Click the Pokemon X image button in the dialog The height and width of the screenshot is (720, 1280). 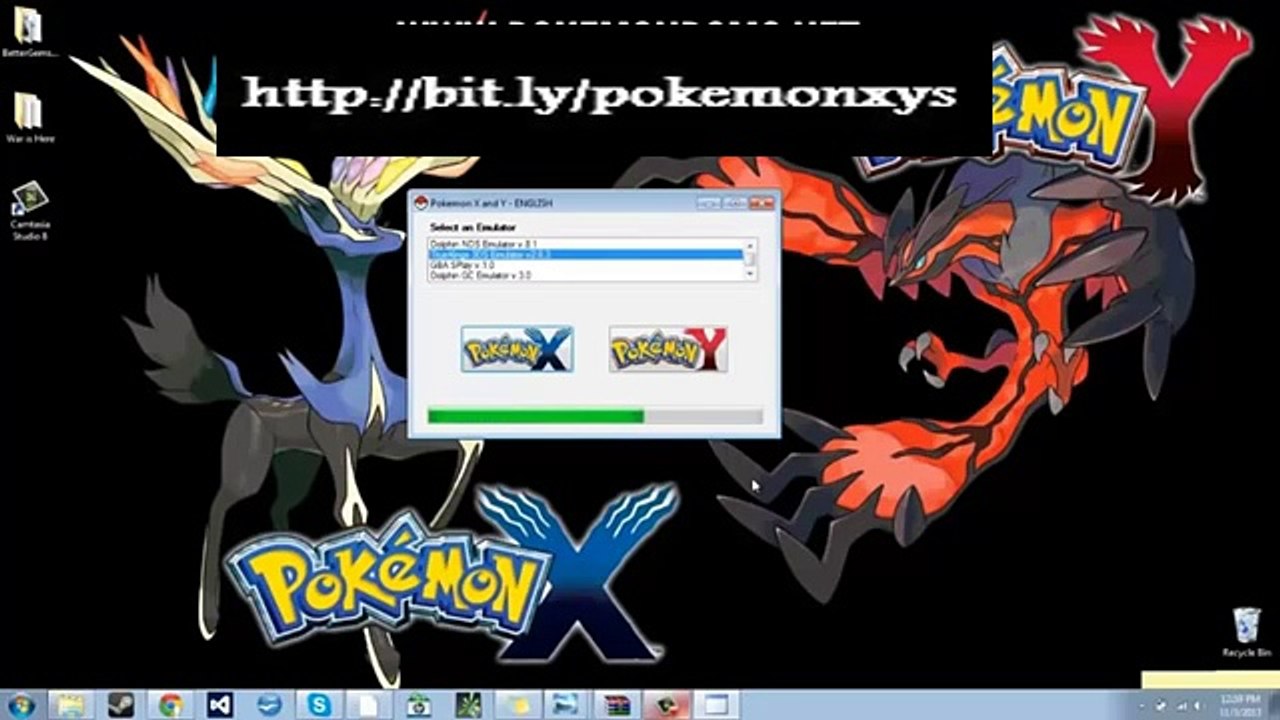[x=517, y=349]
